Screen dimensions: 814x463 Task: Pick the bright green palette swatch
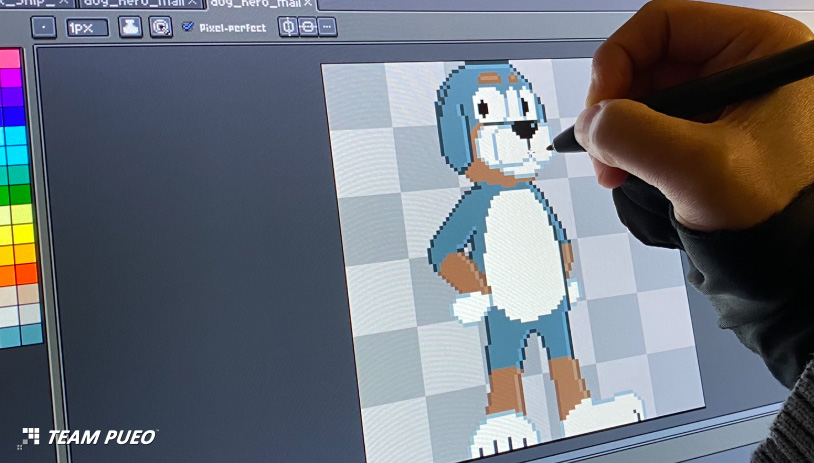(20, 195)
